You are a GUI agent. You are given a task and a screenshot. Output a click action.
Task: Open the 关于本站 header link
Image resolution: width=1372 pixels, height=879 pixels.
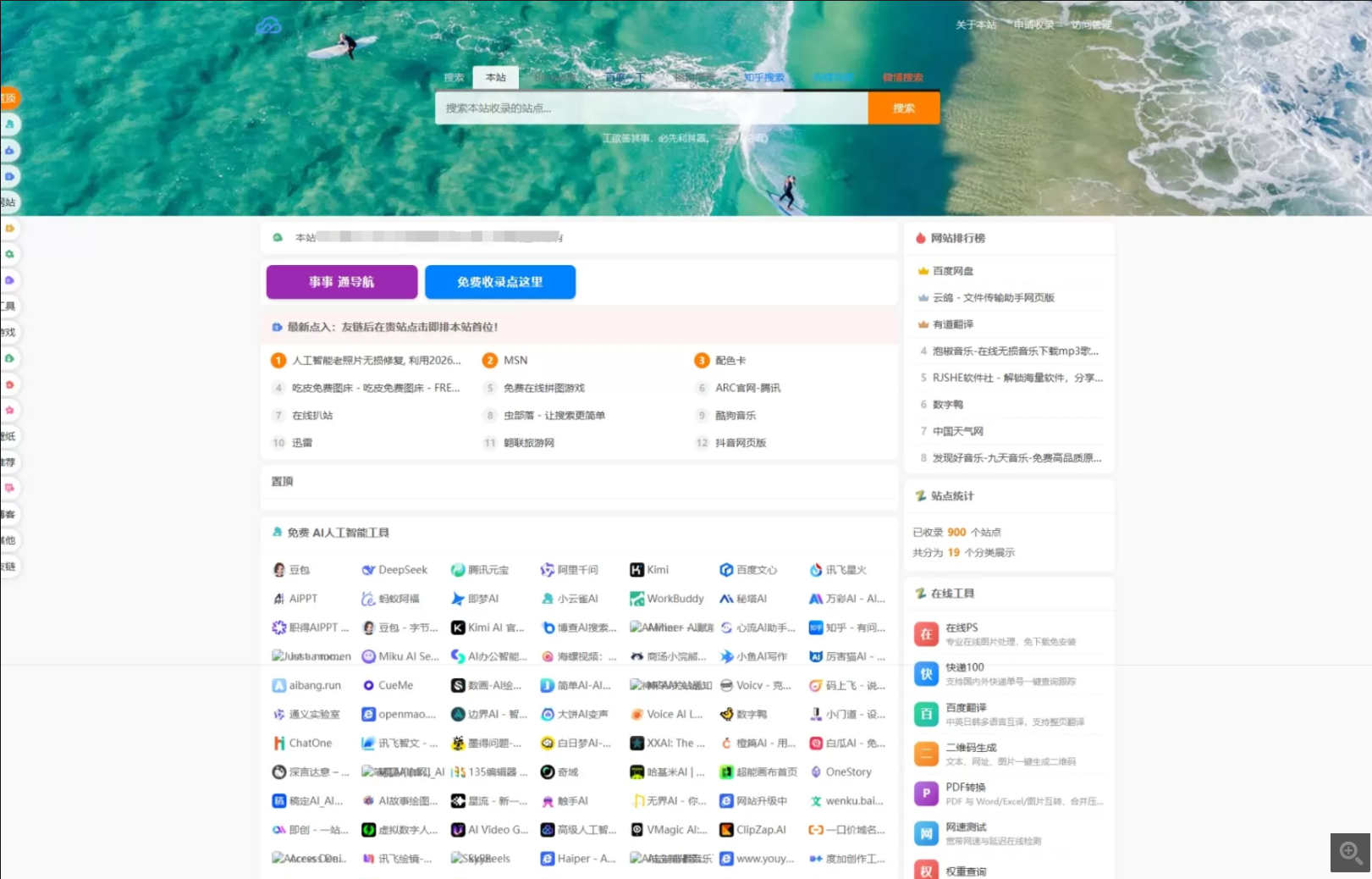pyautogui.click(x=976, y=25)
